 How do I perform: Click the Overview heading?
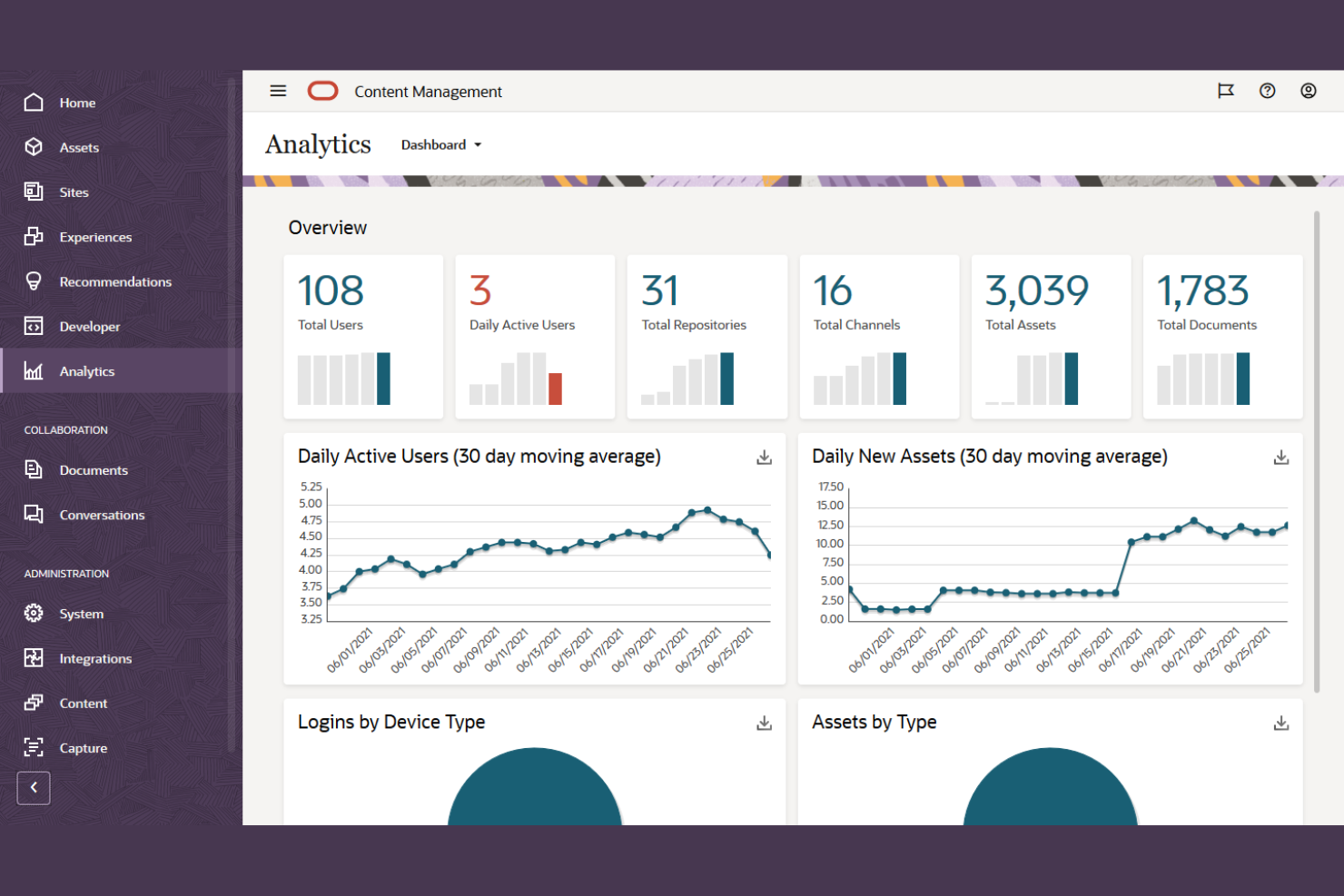pyautogui.click(x=328, y=228)
